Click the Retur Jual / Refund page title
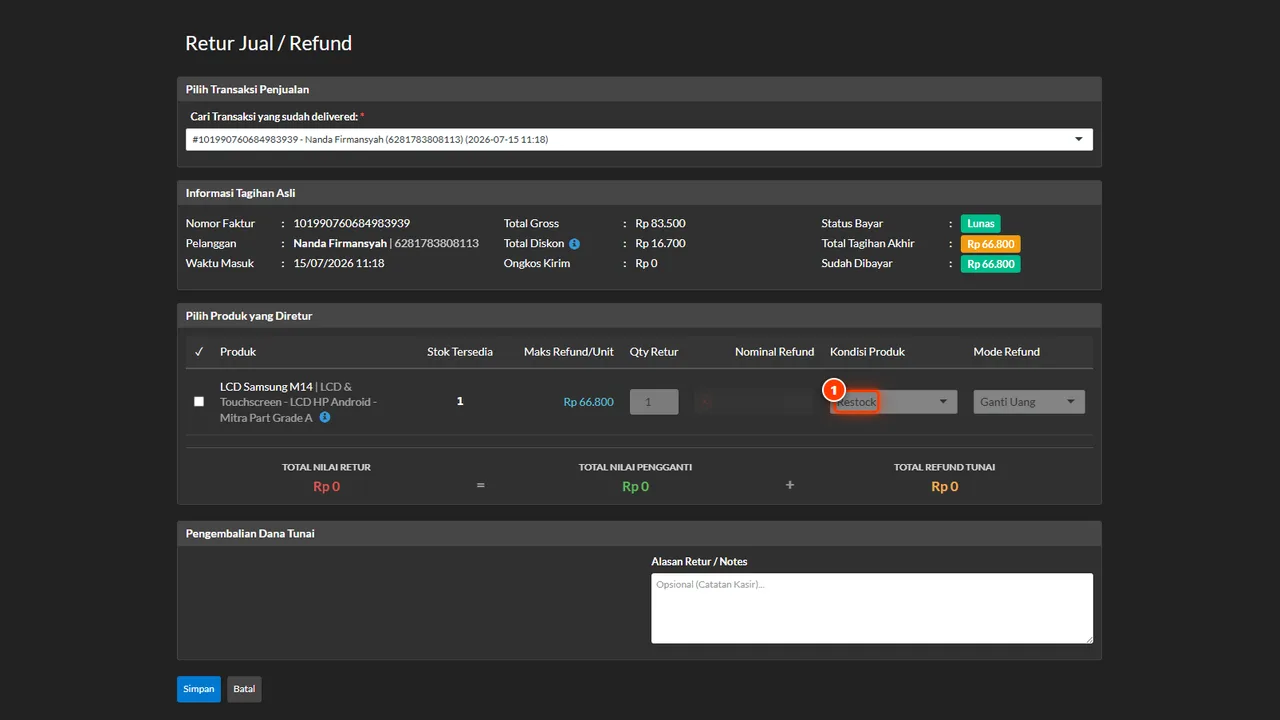 (268, 43)
